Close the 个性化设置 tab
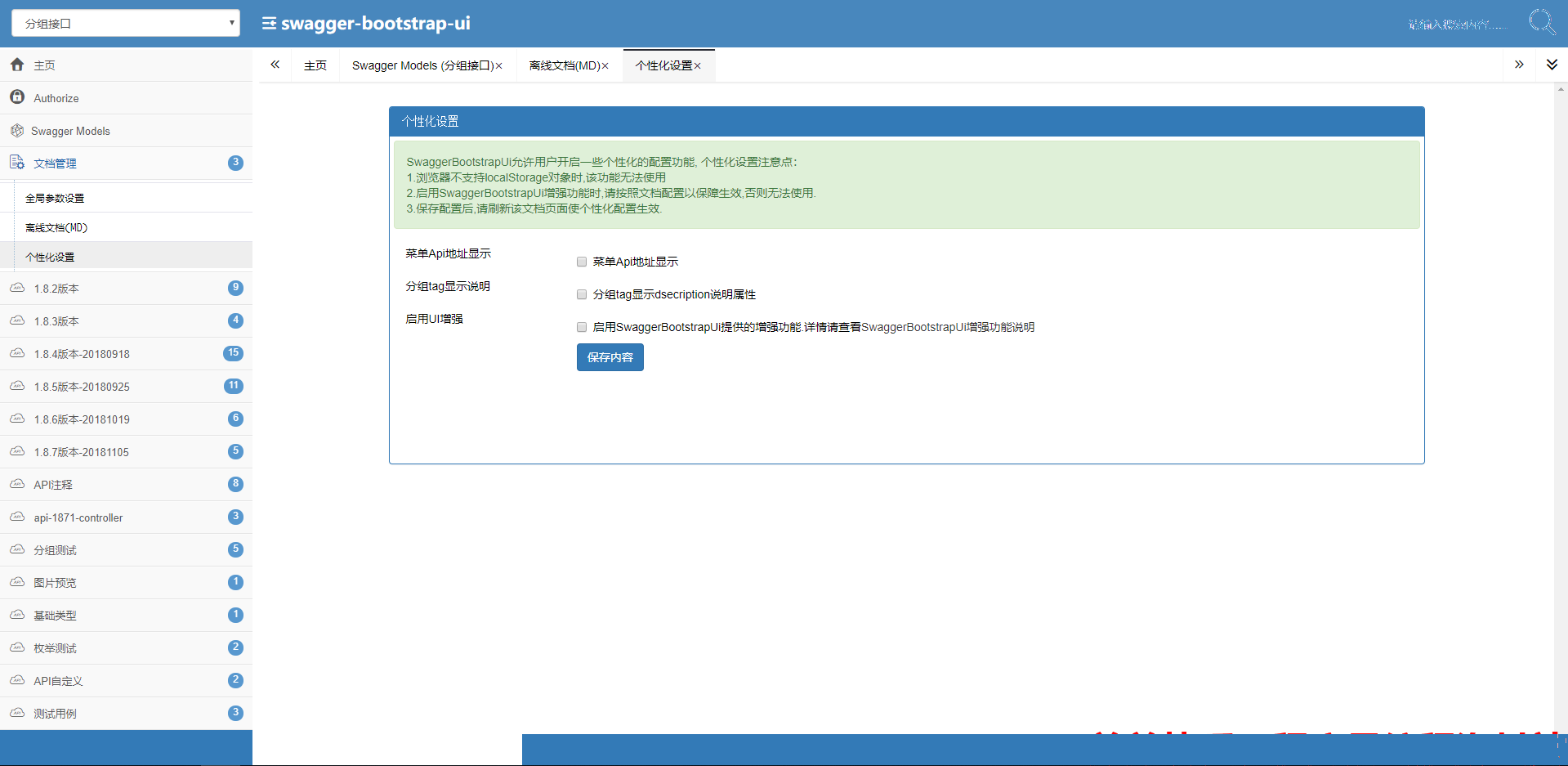 pyautogui.click(x=697, y=66)
